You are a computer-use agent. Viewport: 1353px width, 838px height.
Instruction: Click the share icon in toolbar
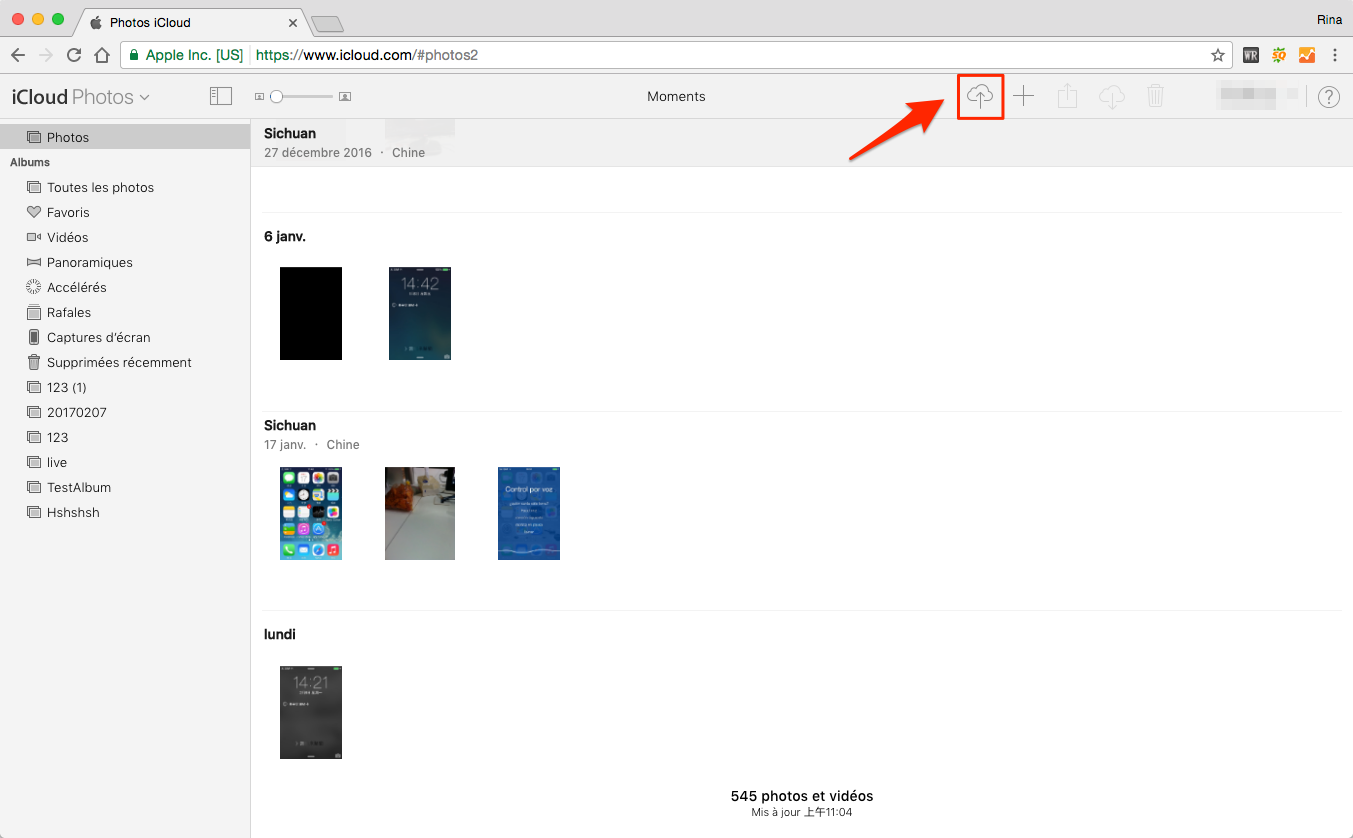pyautogui.click(x=1067, y=96)
